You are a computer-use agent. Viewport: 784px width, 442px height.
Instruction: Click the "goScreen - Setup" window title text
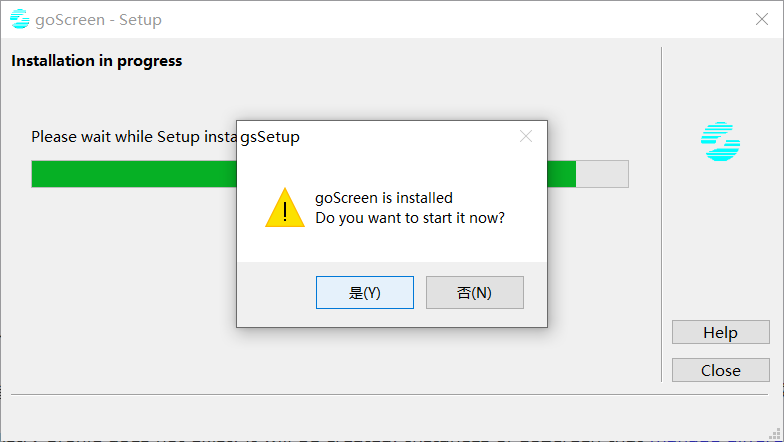(99, 20)
